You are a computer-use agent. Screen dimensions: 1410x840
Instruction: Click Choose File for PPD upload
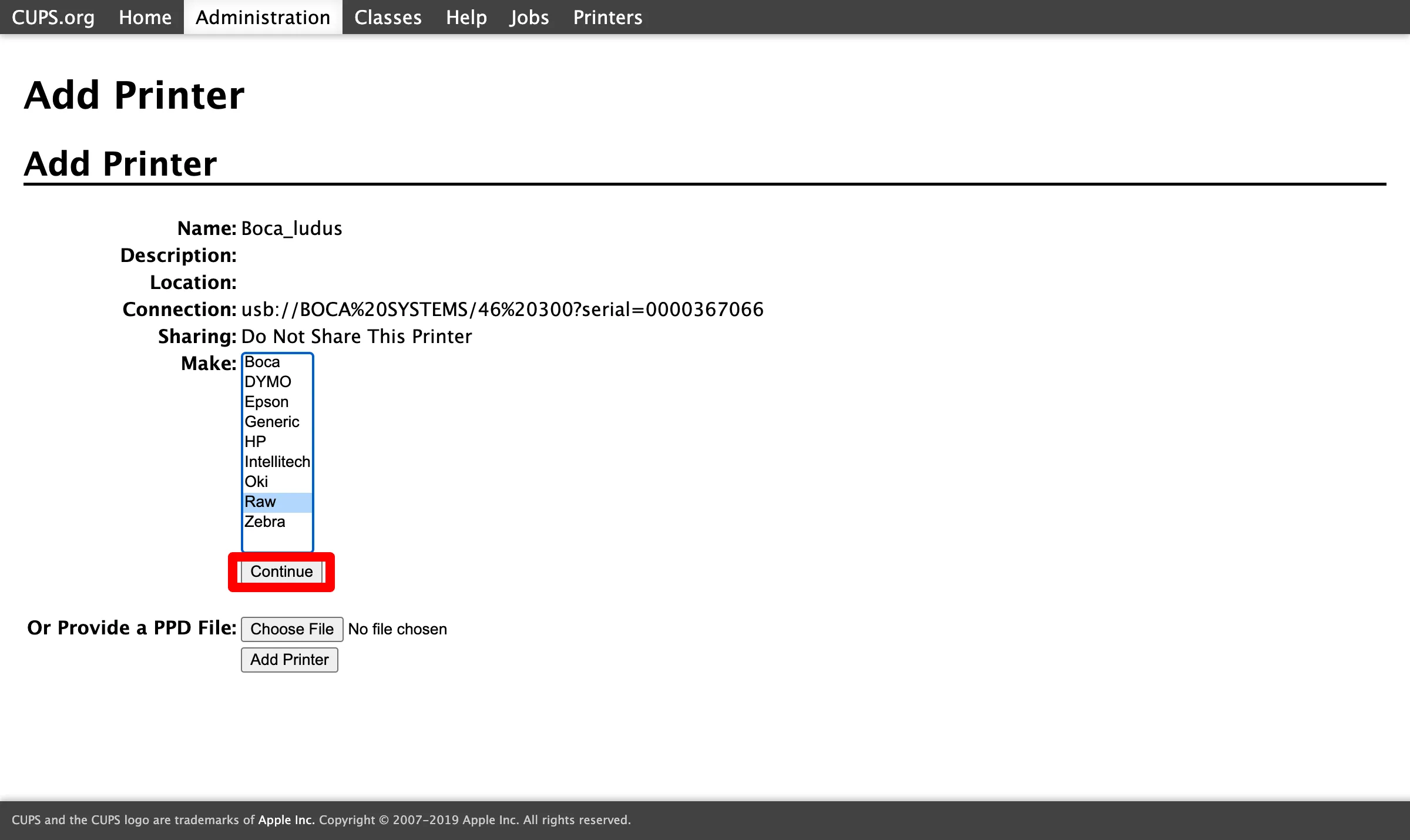(292, 629)
